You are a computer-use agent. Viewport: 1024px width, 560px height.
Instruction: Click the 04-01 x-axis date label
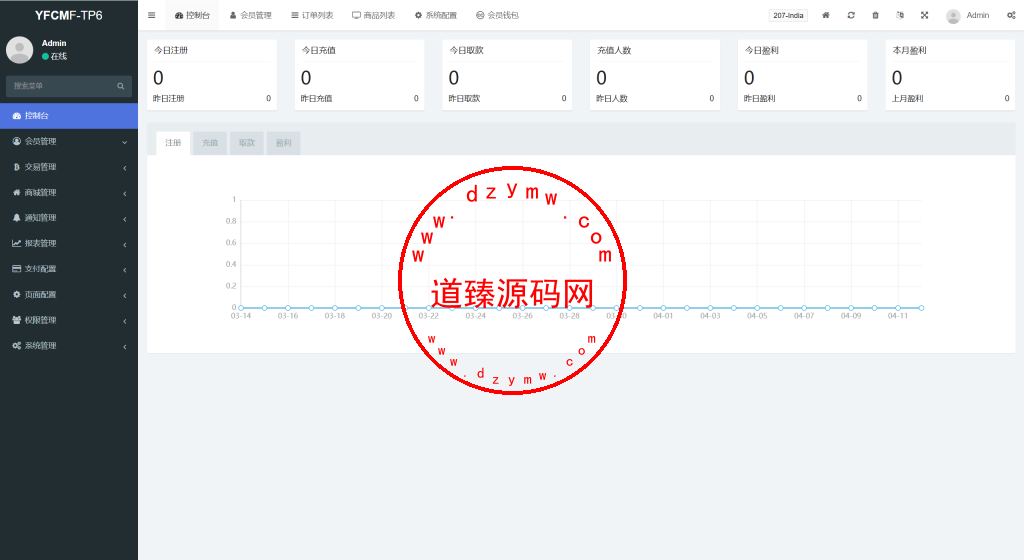[663, 316]
